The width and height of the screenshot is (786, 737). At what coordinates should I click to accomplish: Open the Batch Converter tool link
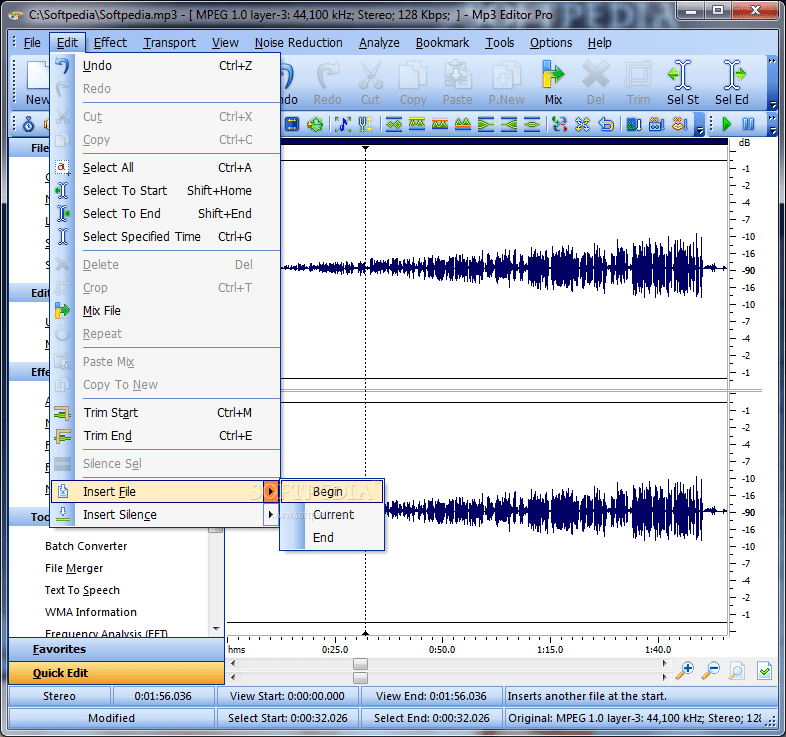click(x=86, y=546)
